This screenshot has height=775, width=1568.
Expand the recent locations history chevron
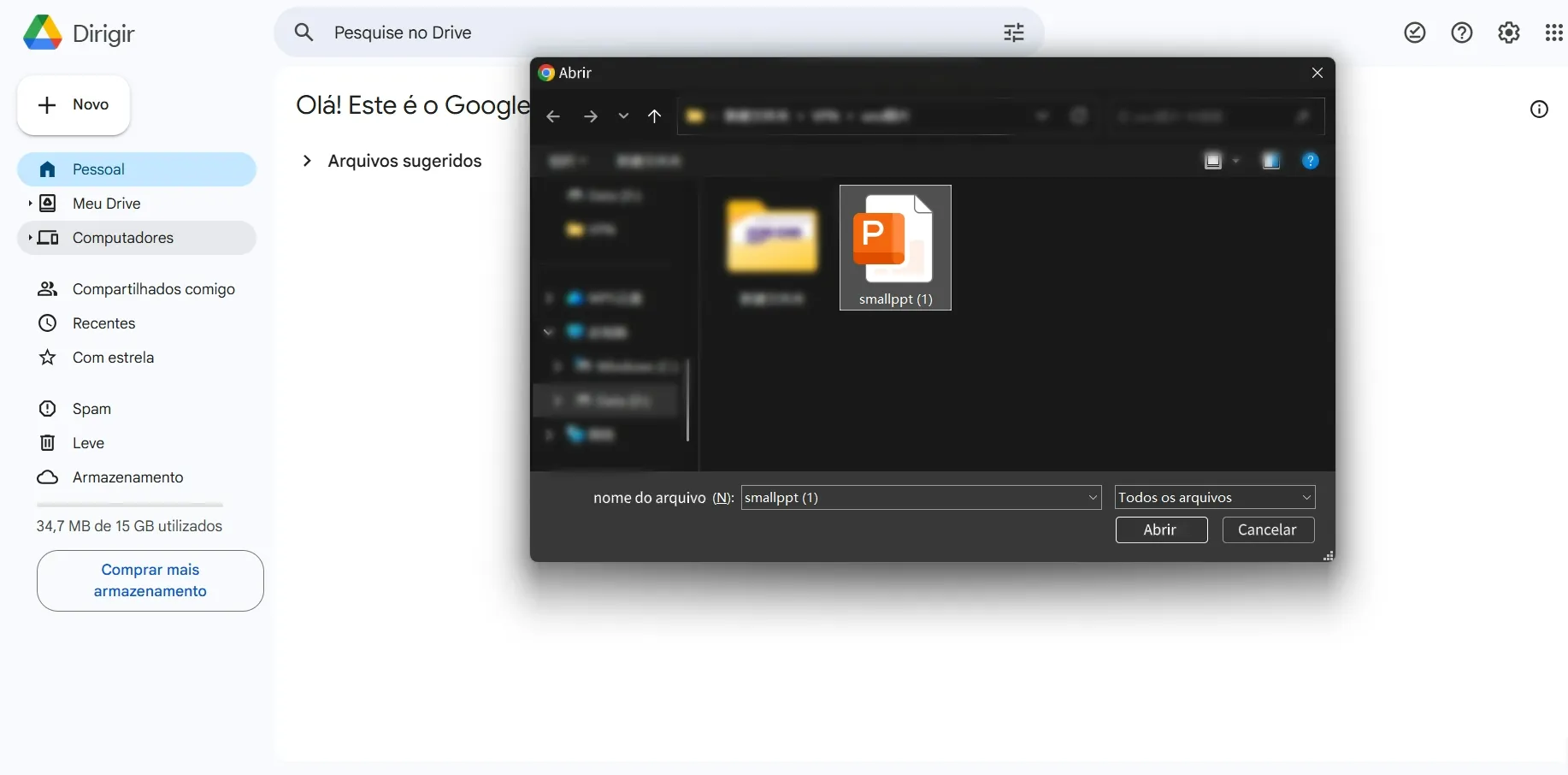(x=623, y=116)
